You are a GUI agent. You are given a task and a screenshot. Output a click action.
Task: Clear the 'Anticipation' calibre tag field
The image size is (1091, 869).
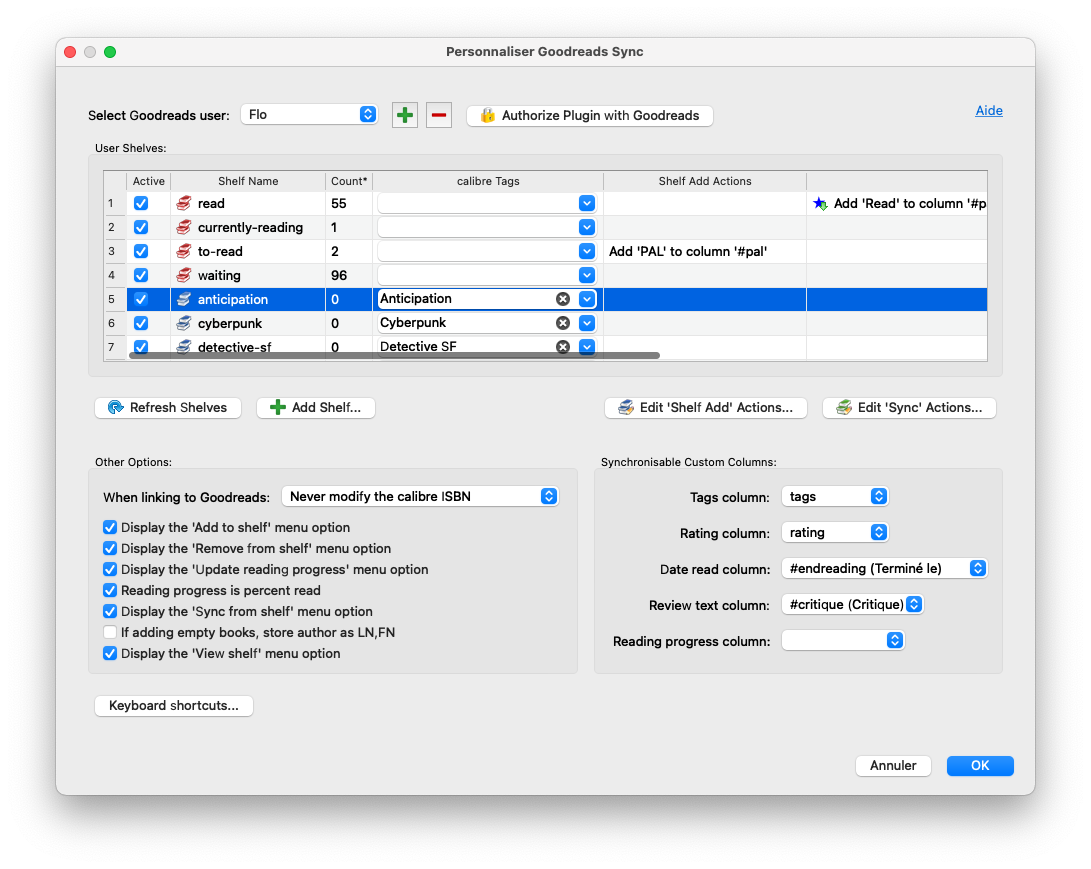[x=563, y=299]
